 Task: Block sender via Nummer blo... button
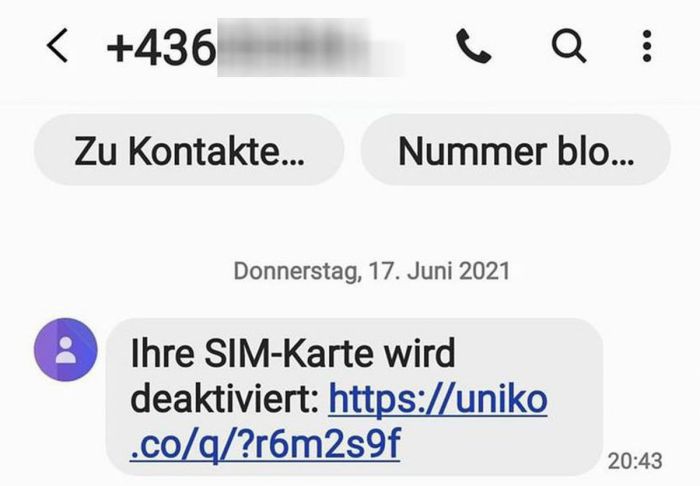pyautogui.click(x=516, y=150)
